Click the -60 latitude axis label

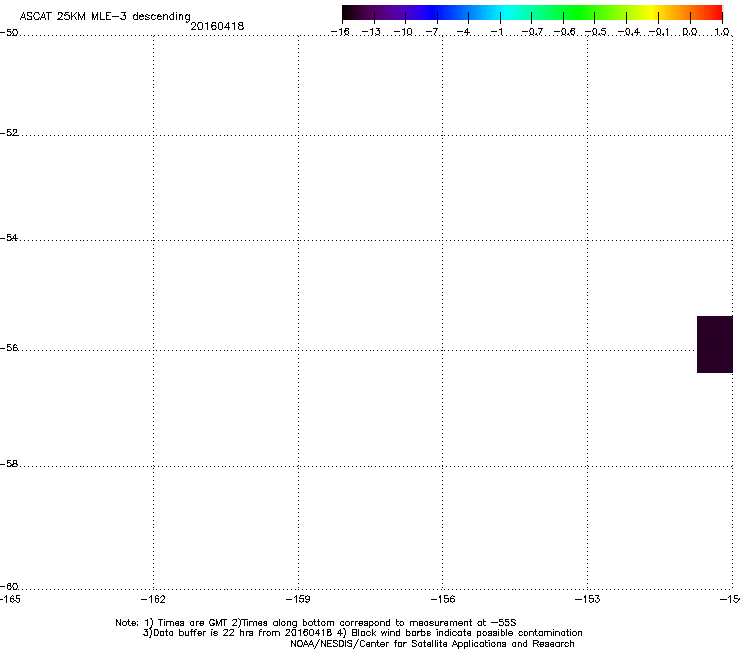pos(9,586)
